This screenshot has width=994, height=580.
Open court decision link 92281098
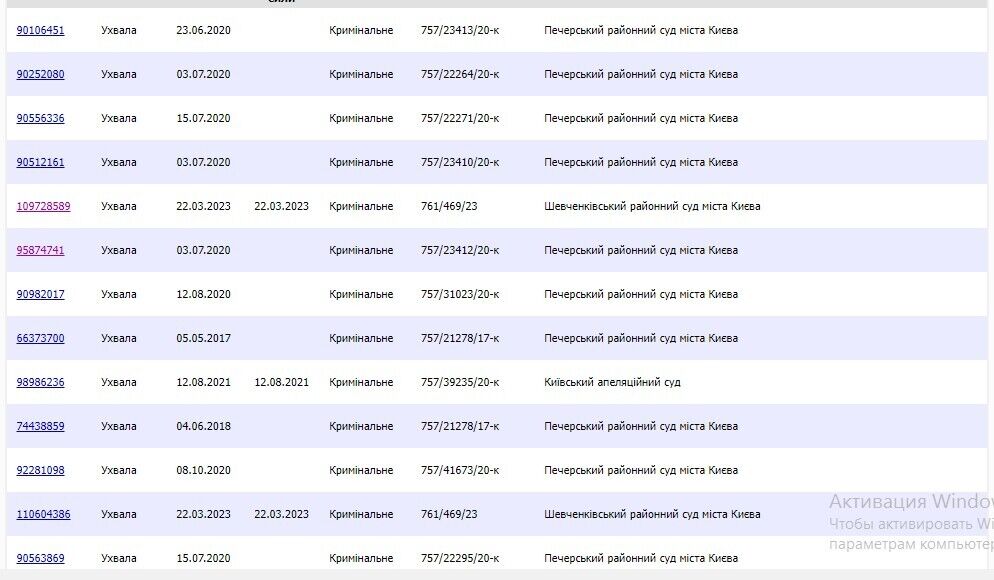click(40, 470)
